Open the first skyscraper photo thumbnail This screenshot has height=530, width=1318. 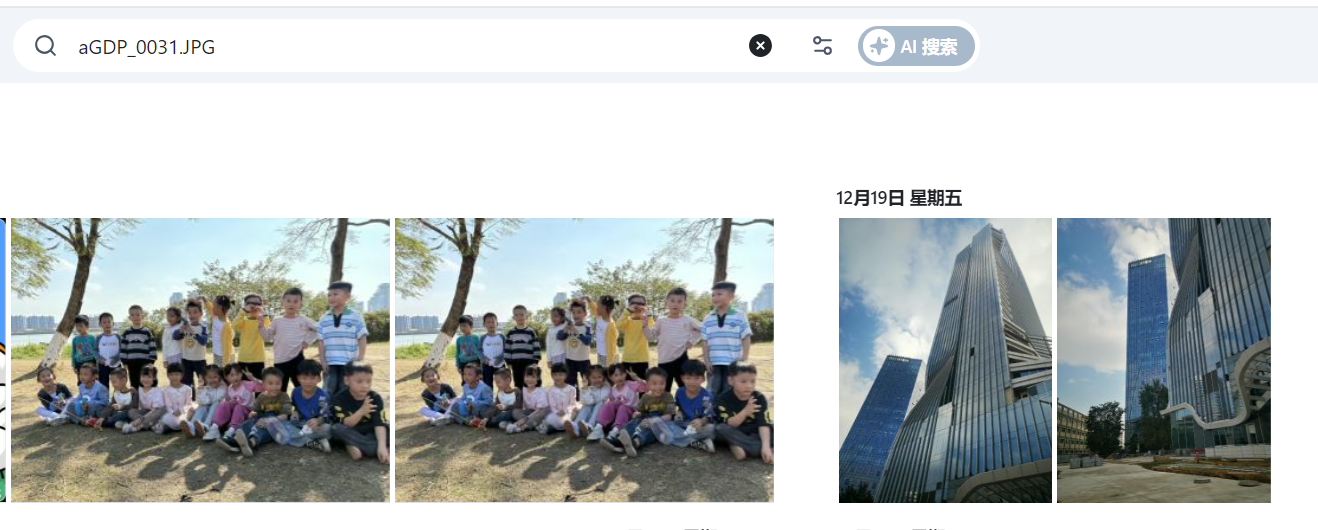point(945,360)
